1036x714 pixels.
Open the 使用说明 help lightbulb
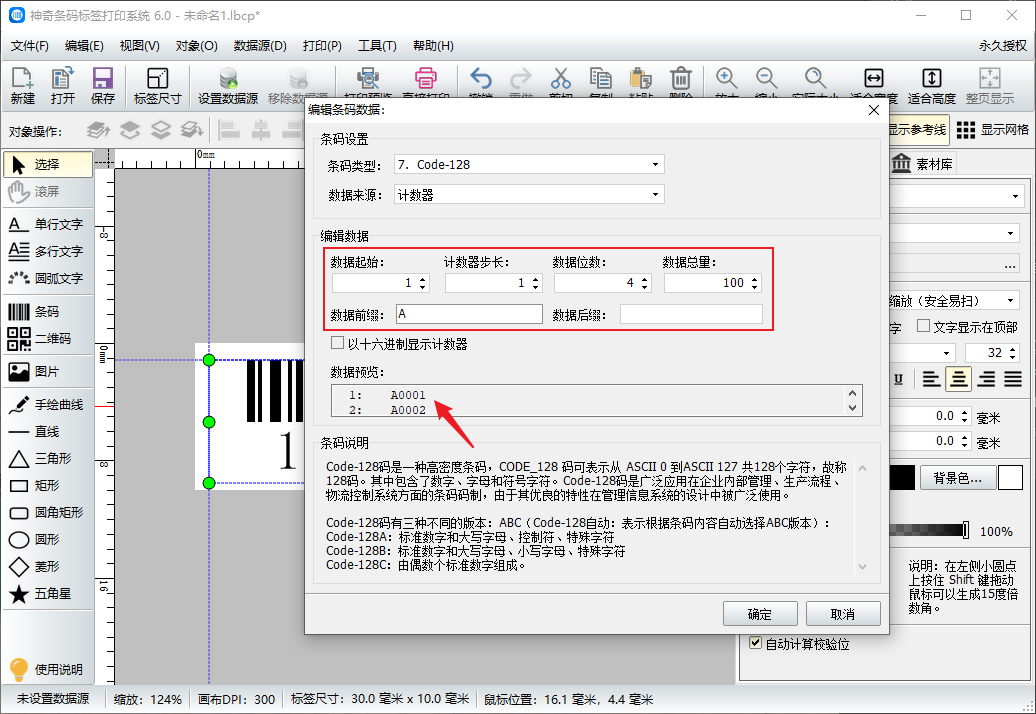pyautogui.click(x=46, y=669)
